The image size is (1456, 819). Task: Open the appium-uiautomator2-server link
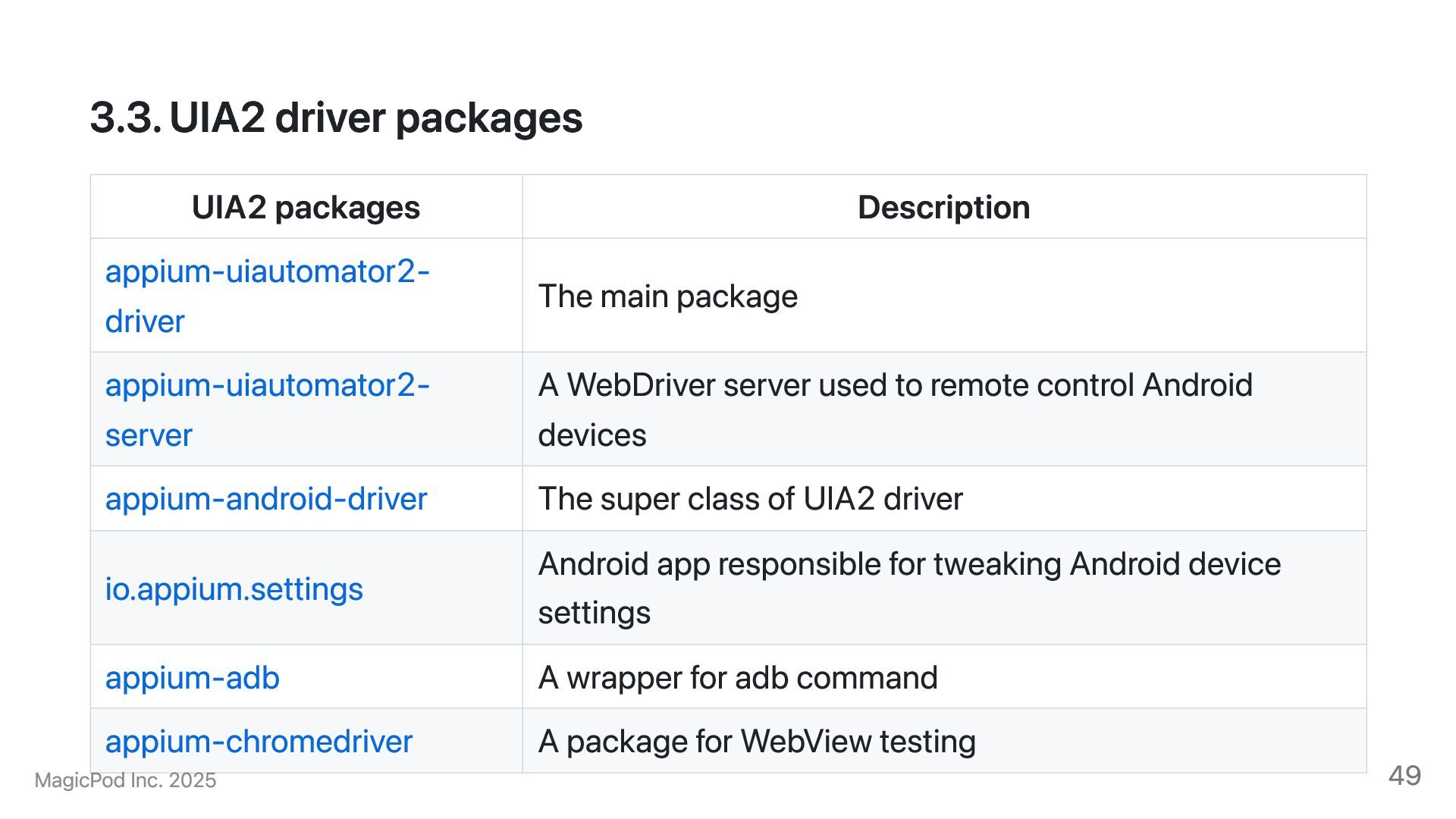tap(267, 385)
